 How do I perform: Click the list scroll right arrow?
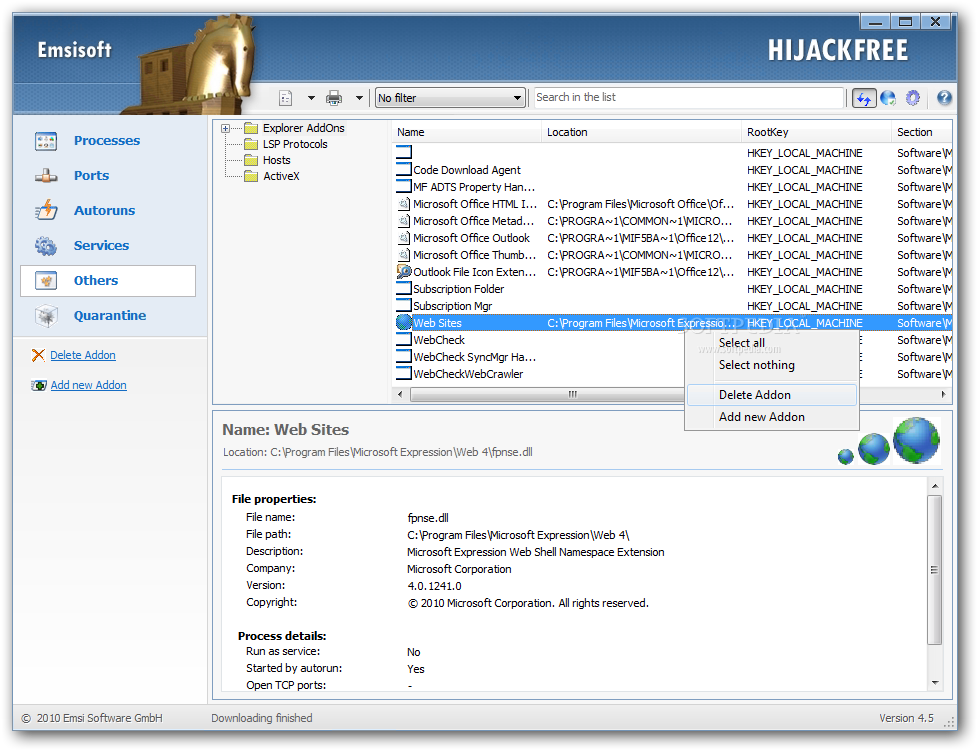(x=943, y=394)
